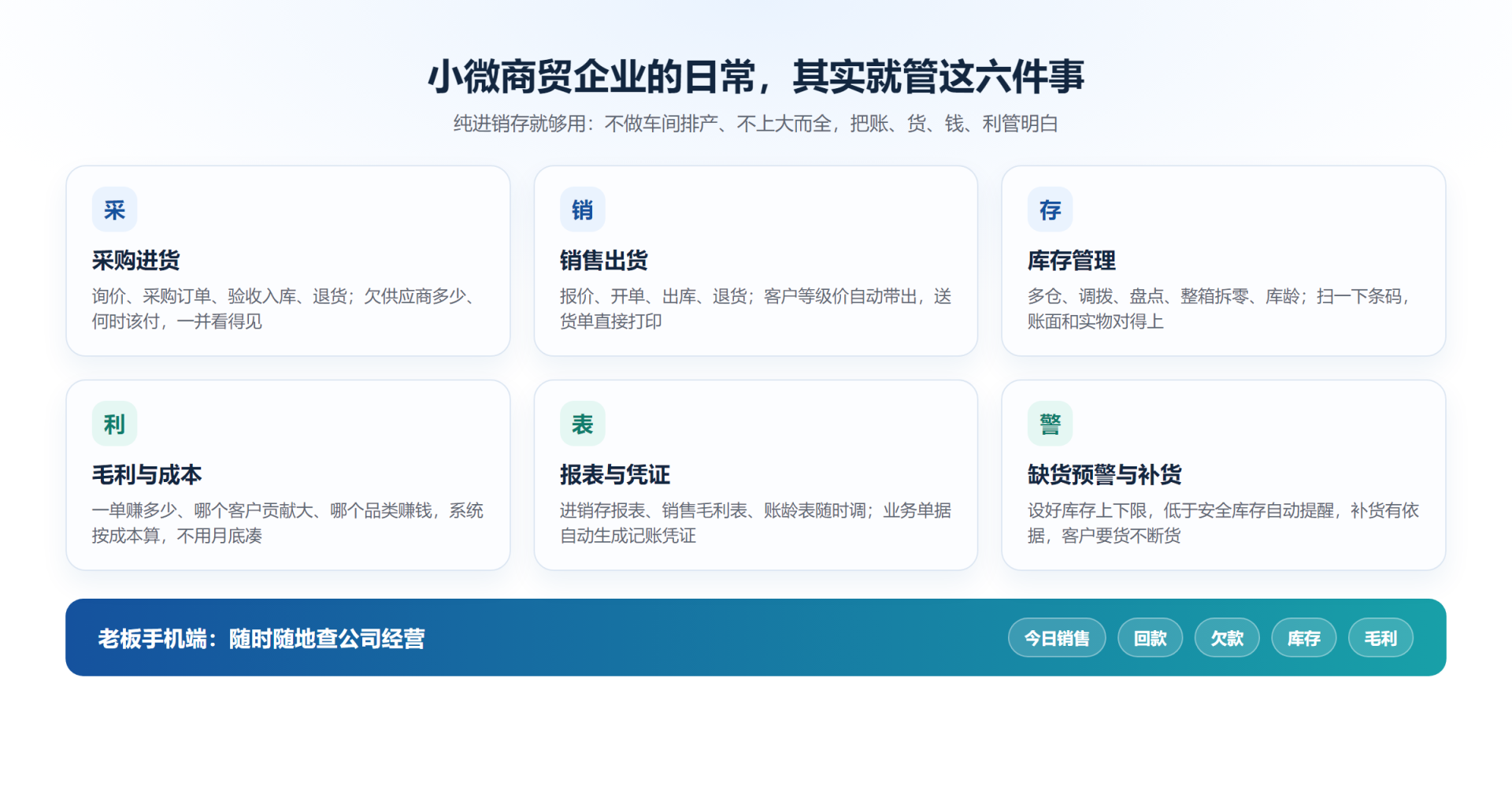The width and height of the screenshot is (1512, 794).
Task: Click the 采购进货 card title
Action: tap(136, 261)
